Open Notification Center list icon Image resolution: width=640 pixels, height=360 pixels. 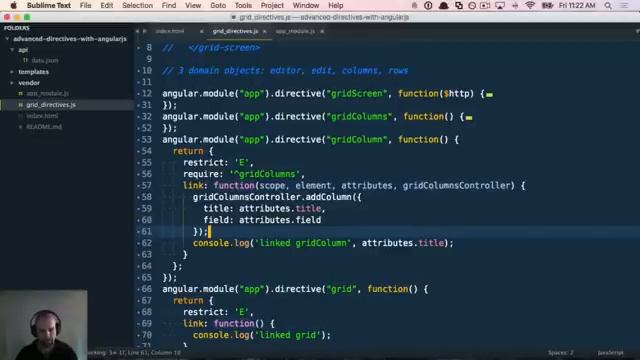point(624,5)
